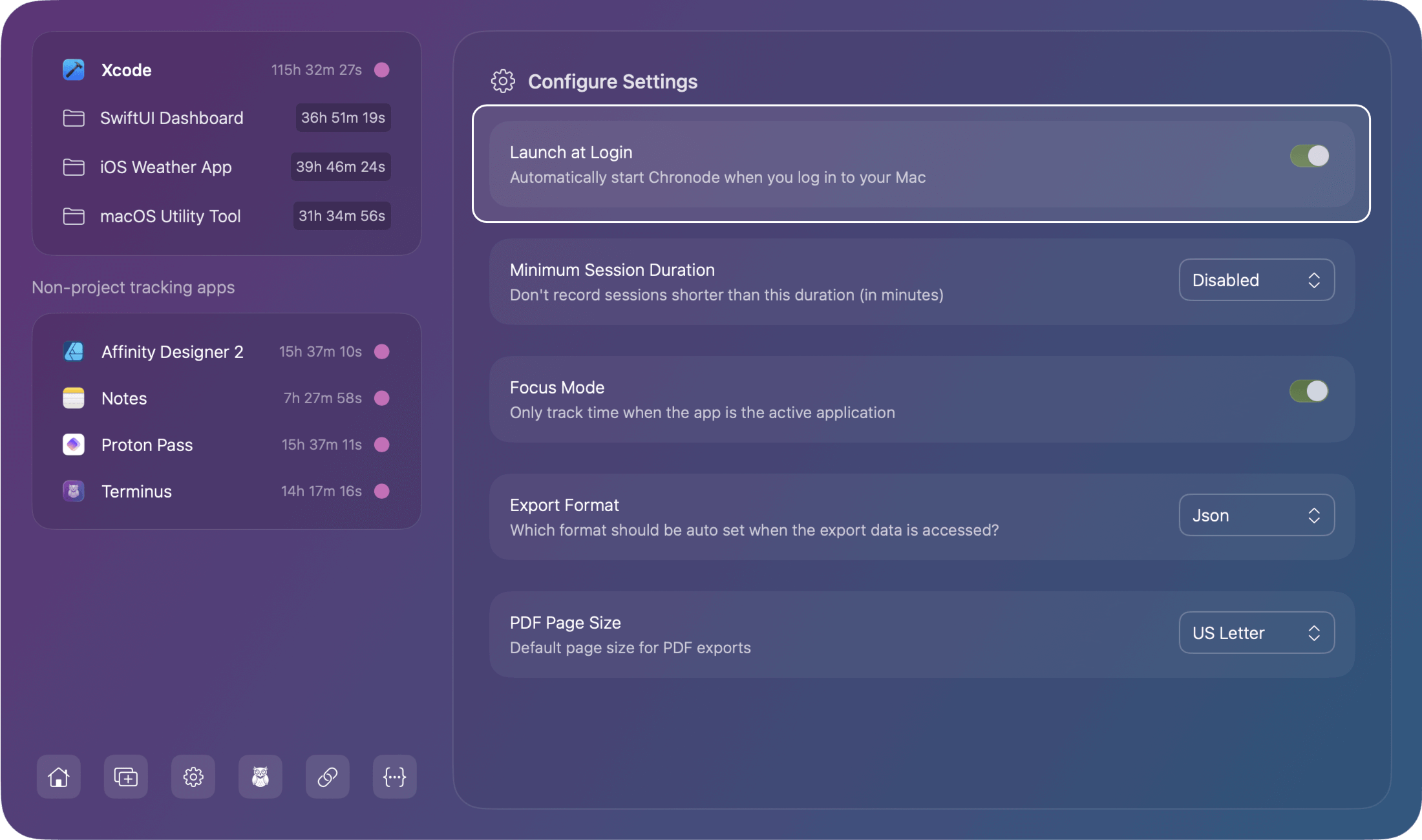Toggle Launch at Login off

(1309, 155)
